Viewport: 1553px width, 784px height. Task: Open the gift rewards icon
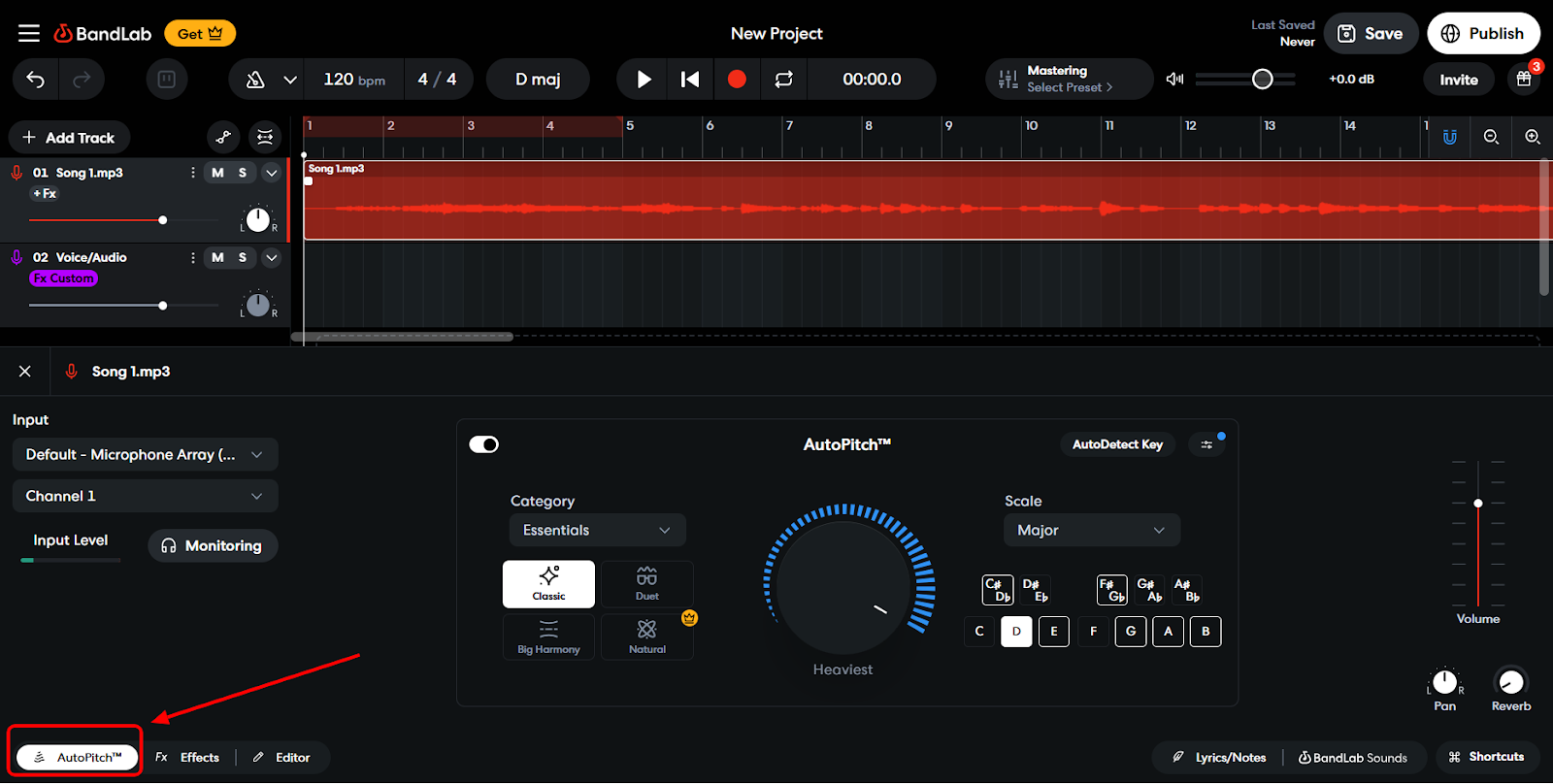tap(1524, 80)
